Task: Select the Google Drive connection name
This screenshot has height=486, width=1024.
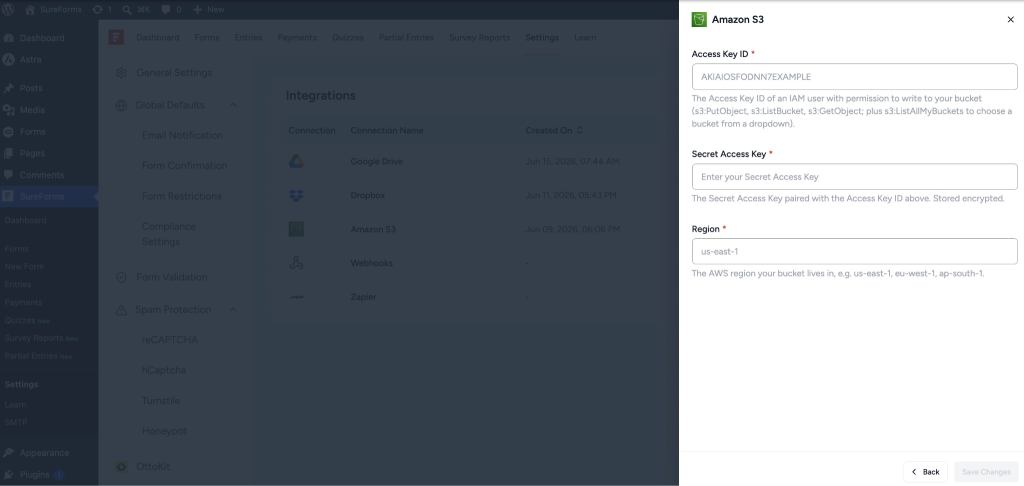Action: click(377, 161)
